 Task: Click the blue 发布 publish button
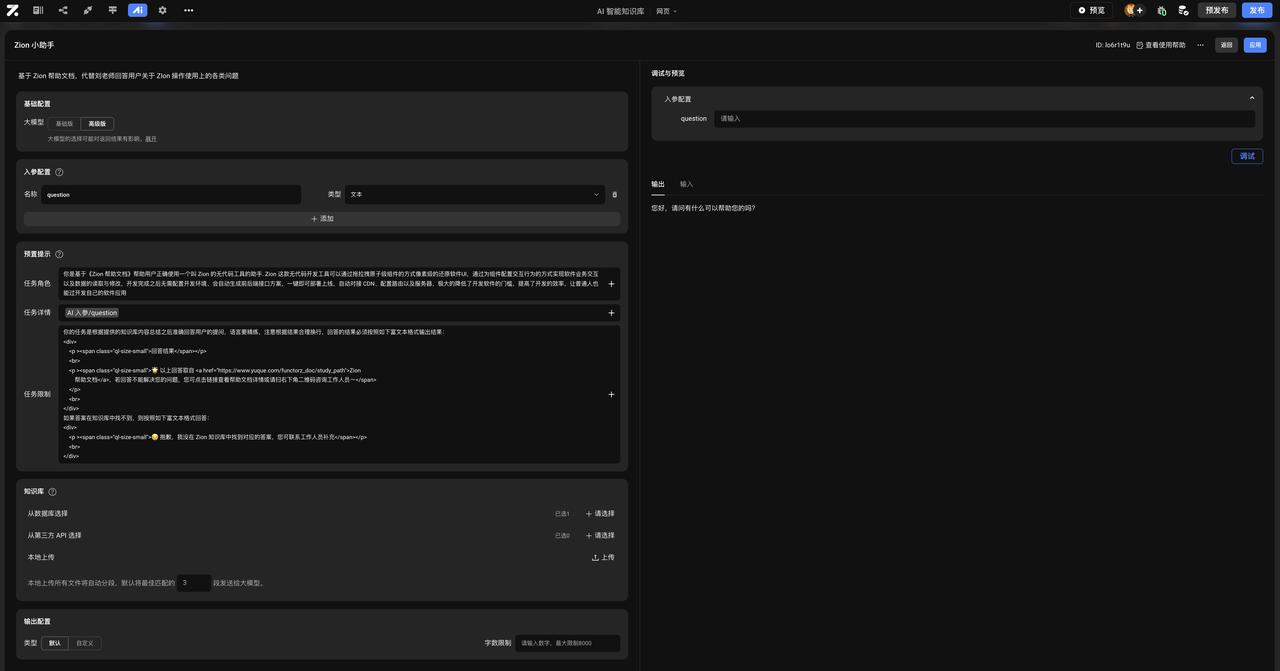coord(1257,10)
